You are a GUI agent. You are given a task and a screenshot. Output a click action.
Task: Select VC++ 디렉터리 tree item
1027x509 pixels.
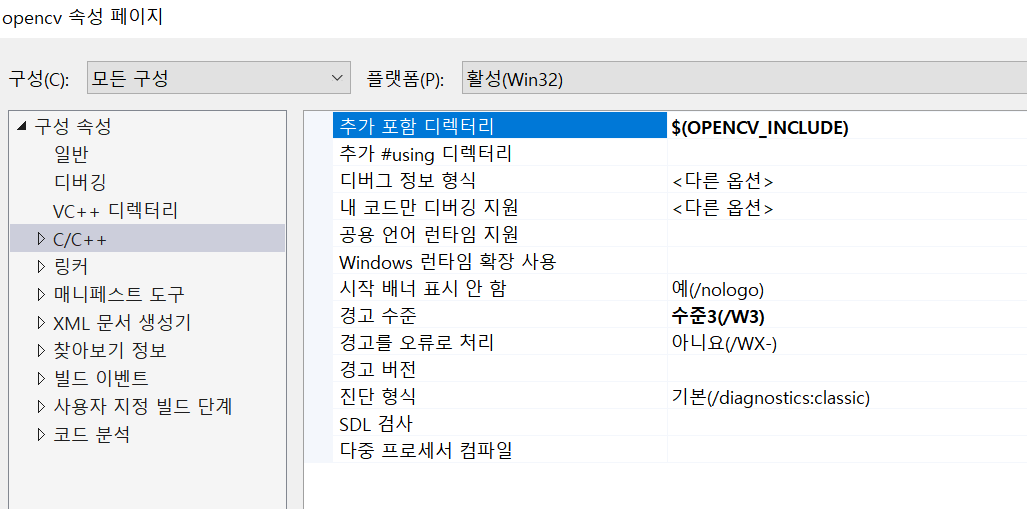[x=115, y=210]
